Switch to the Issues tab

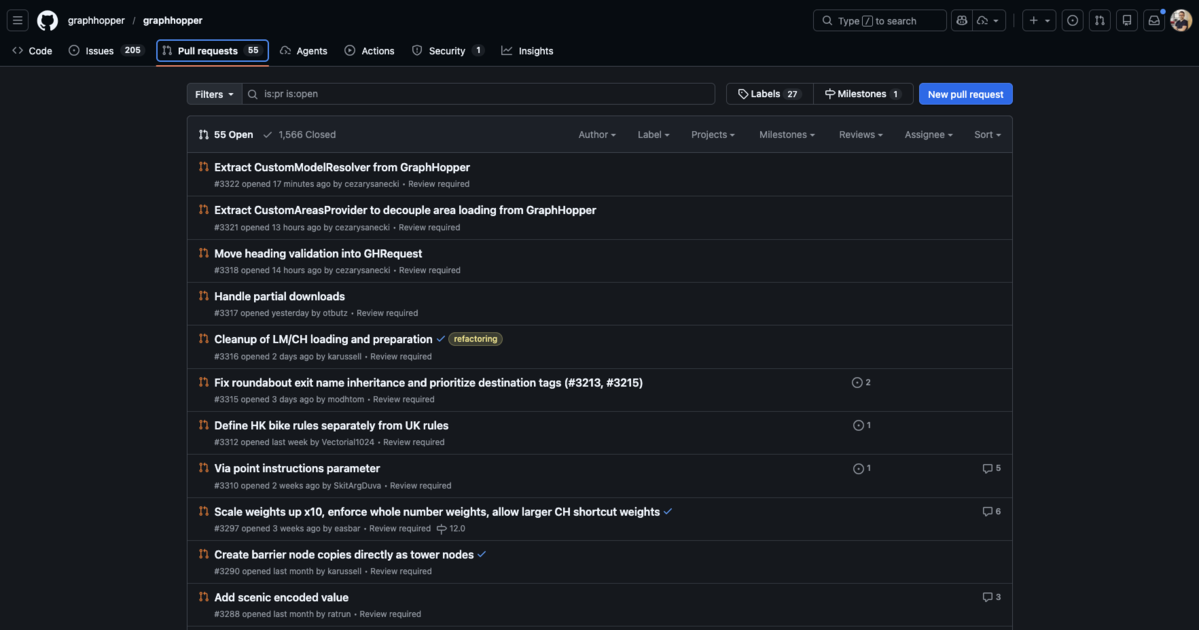point(106,50)
